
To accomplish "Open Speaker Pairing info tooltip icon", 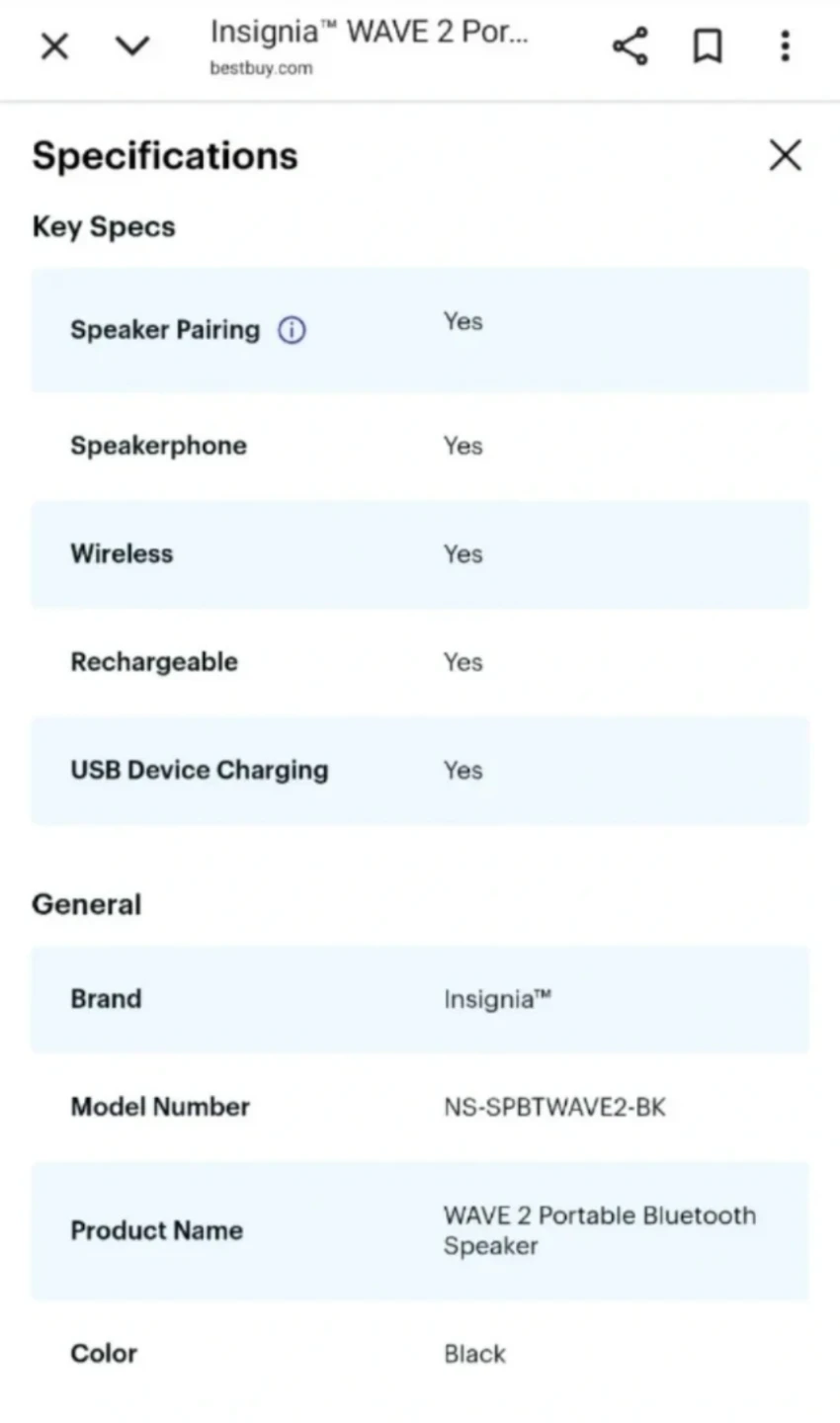I will pyautogui.click(x=292, y=330).
